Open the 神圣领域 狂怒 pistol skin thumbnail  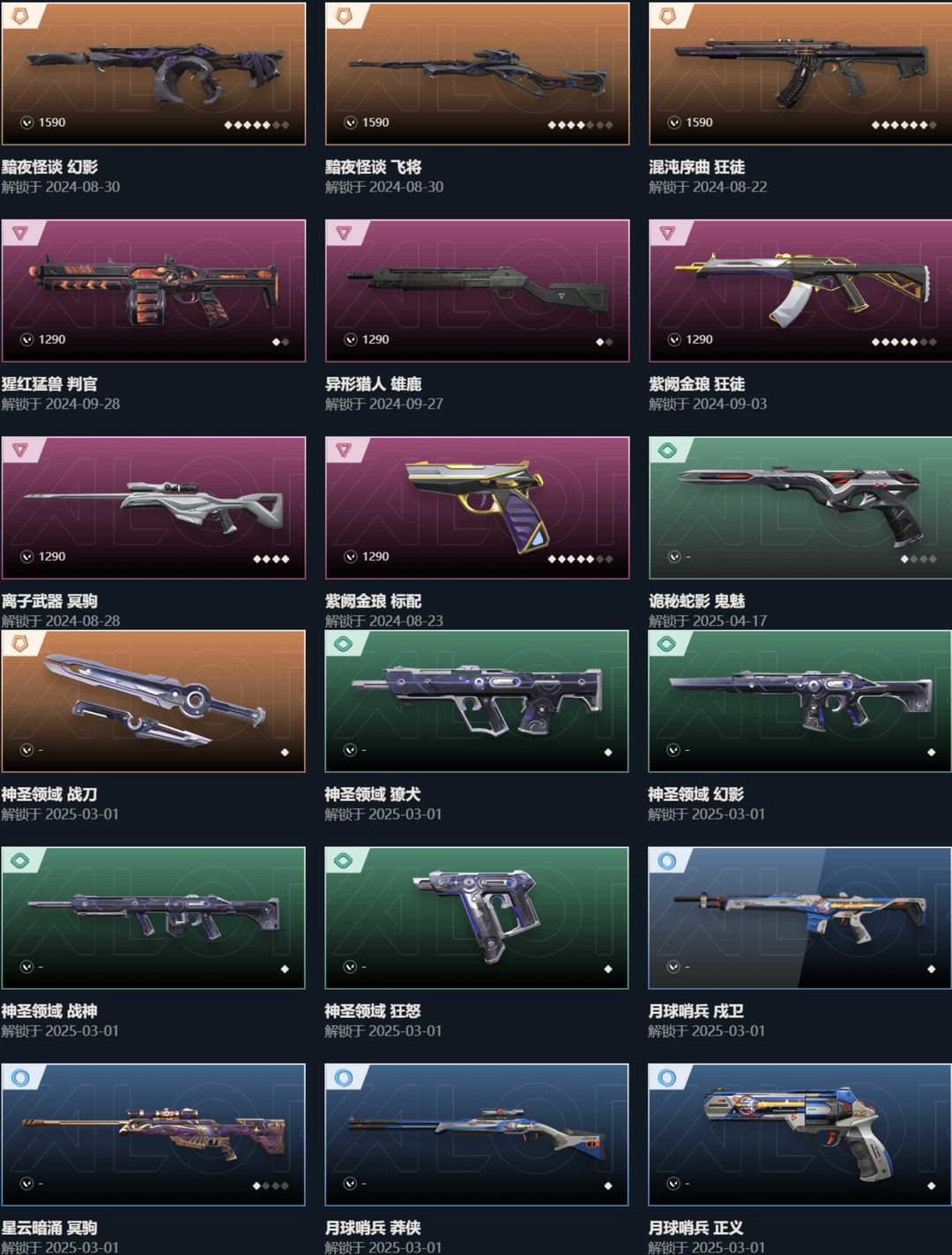[477, 917]
